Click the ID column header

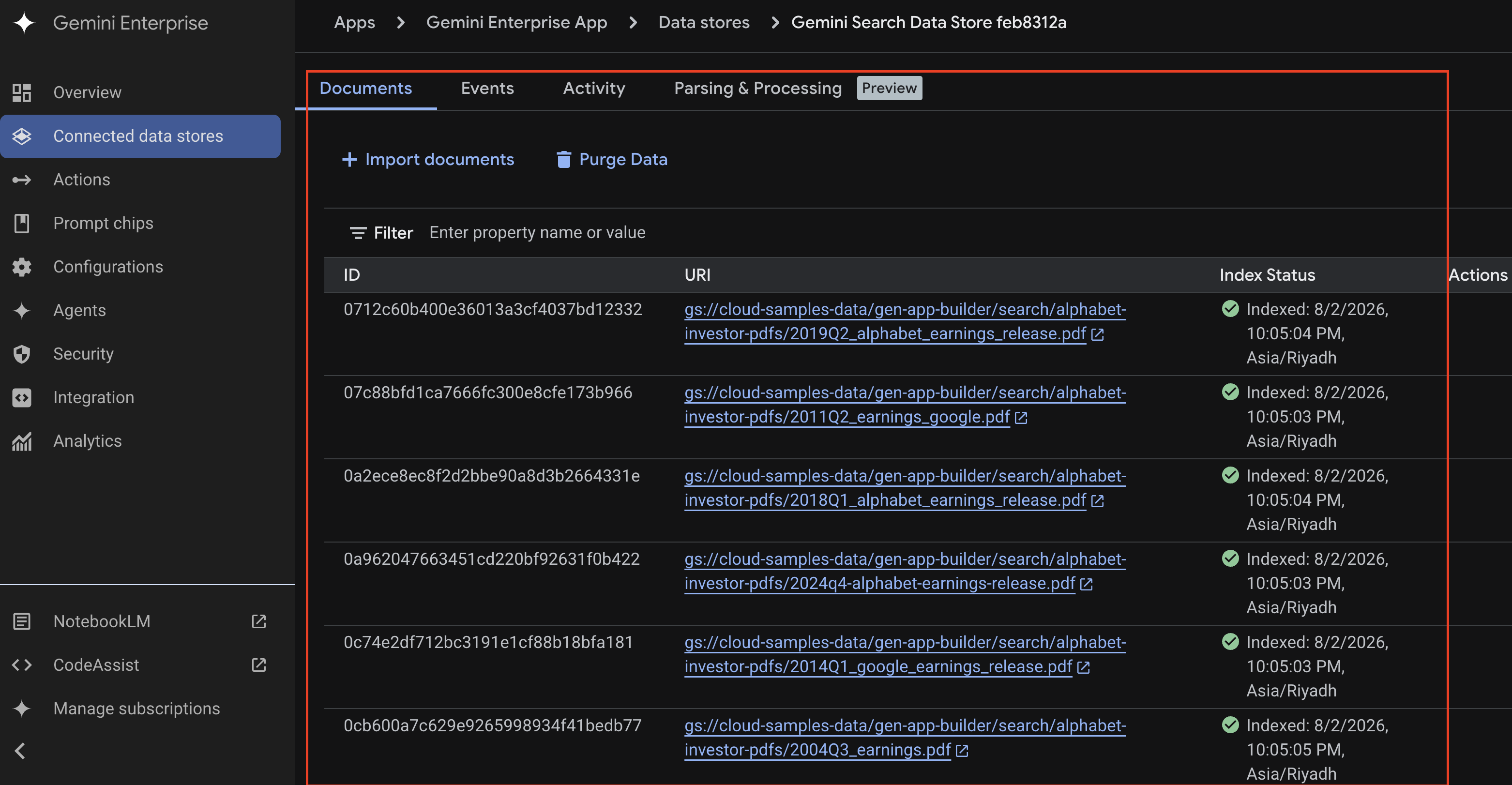(351, 275)
